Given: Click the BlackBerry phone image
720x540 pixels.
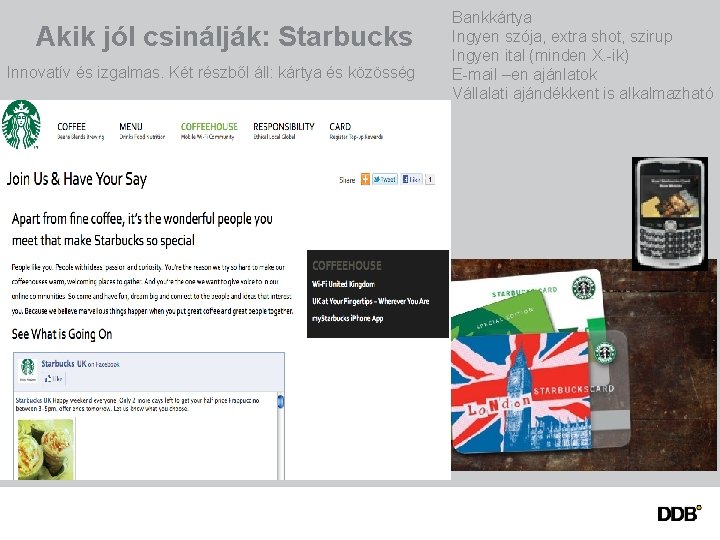Looking at the screenshot, I should (669, 214).
